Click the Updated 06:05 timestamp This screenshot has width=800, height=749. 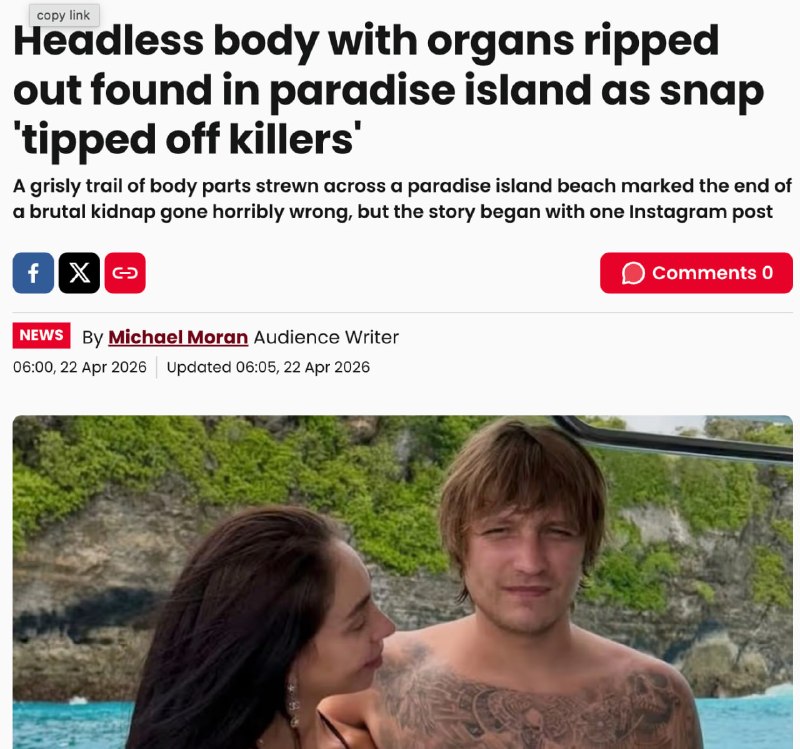tap(268, 367)
